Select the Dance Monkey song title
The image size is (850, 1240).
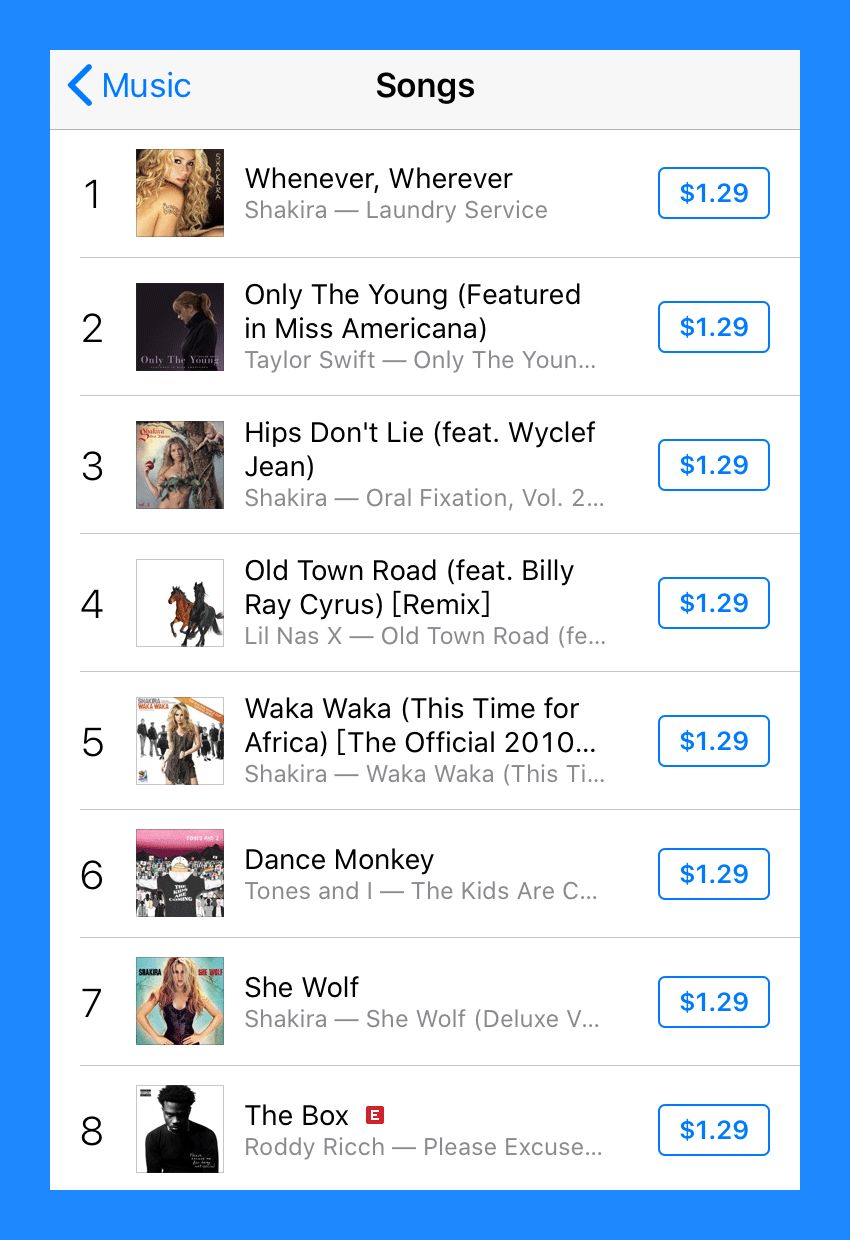click(x=339, y=860)
